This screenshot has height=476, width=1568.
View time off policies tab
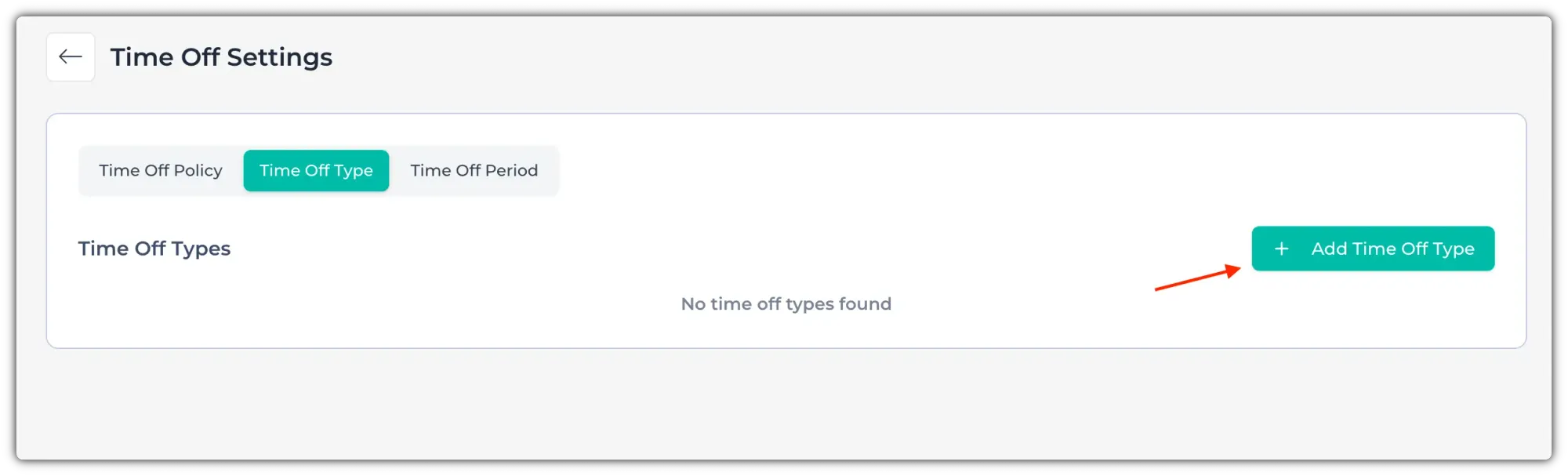(x=161, y=170)
